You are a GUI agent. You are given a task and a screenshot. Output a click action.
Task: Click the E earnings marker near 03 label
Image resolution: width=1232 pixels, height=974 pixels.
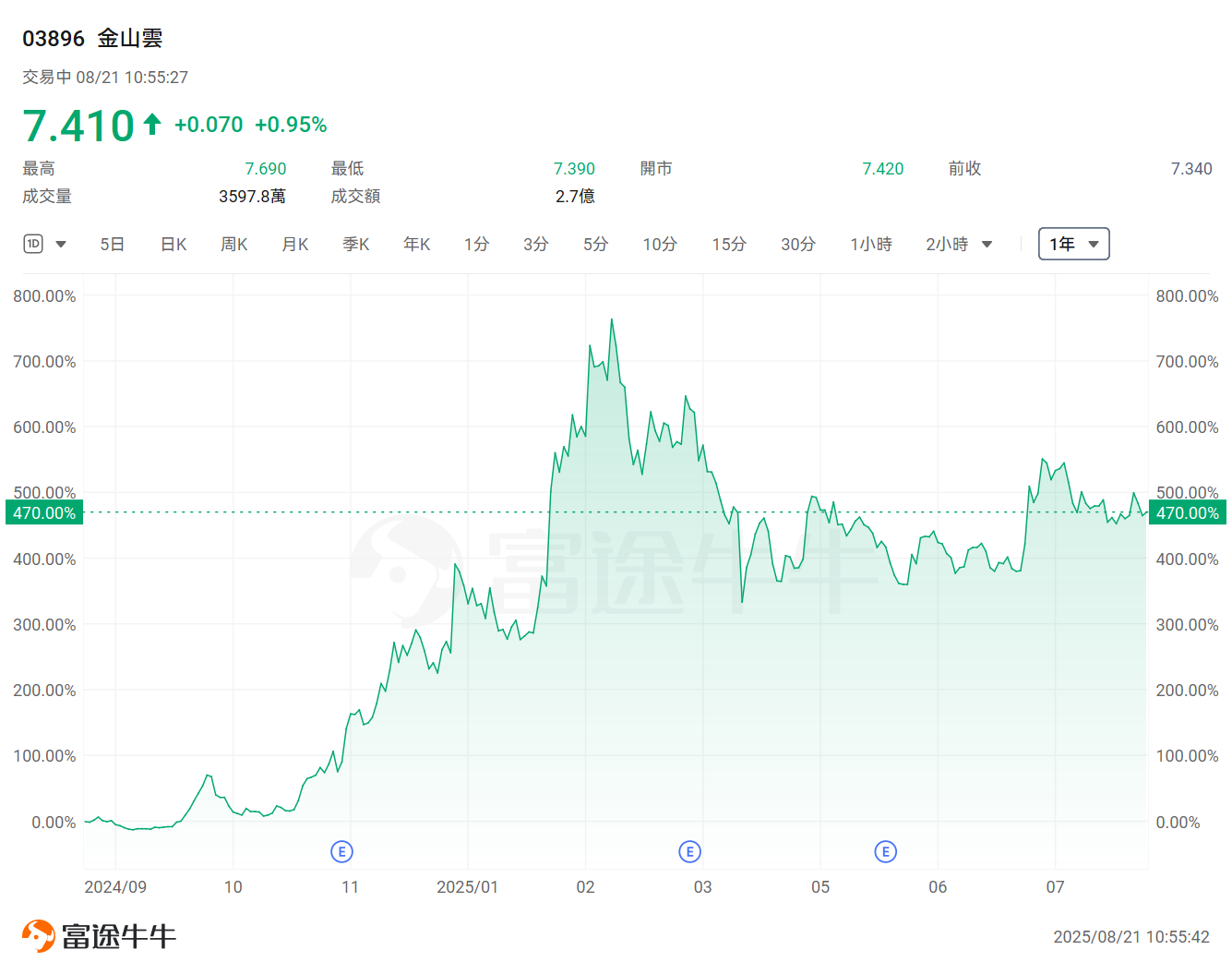coord(690,851)
